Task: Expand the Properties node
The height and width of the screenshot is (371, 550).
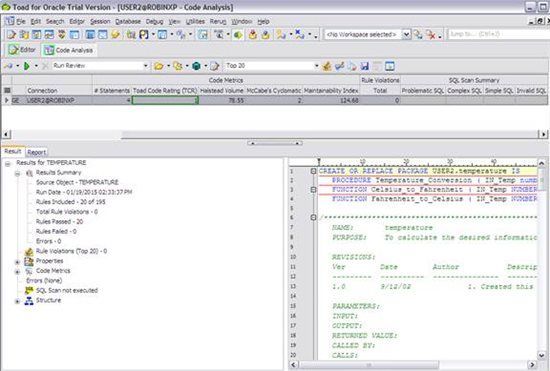Action: (18, 262)
